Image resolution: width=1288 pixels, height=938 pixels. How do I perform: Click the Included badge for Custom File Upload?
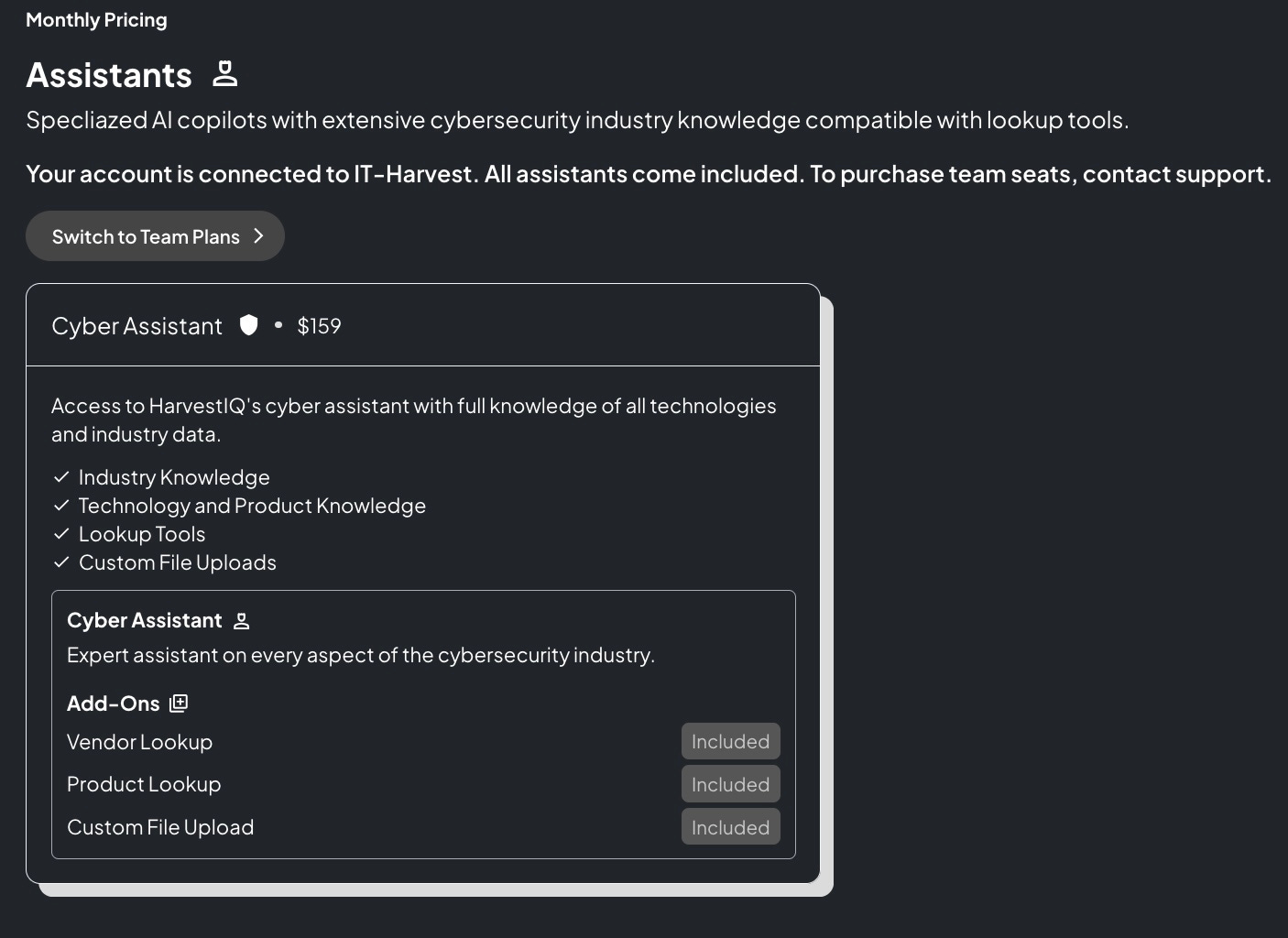pyautogui.click(x=730, y=827)
